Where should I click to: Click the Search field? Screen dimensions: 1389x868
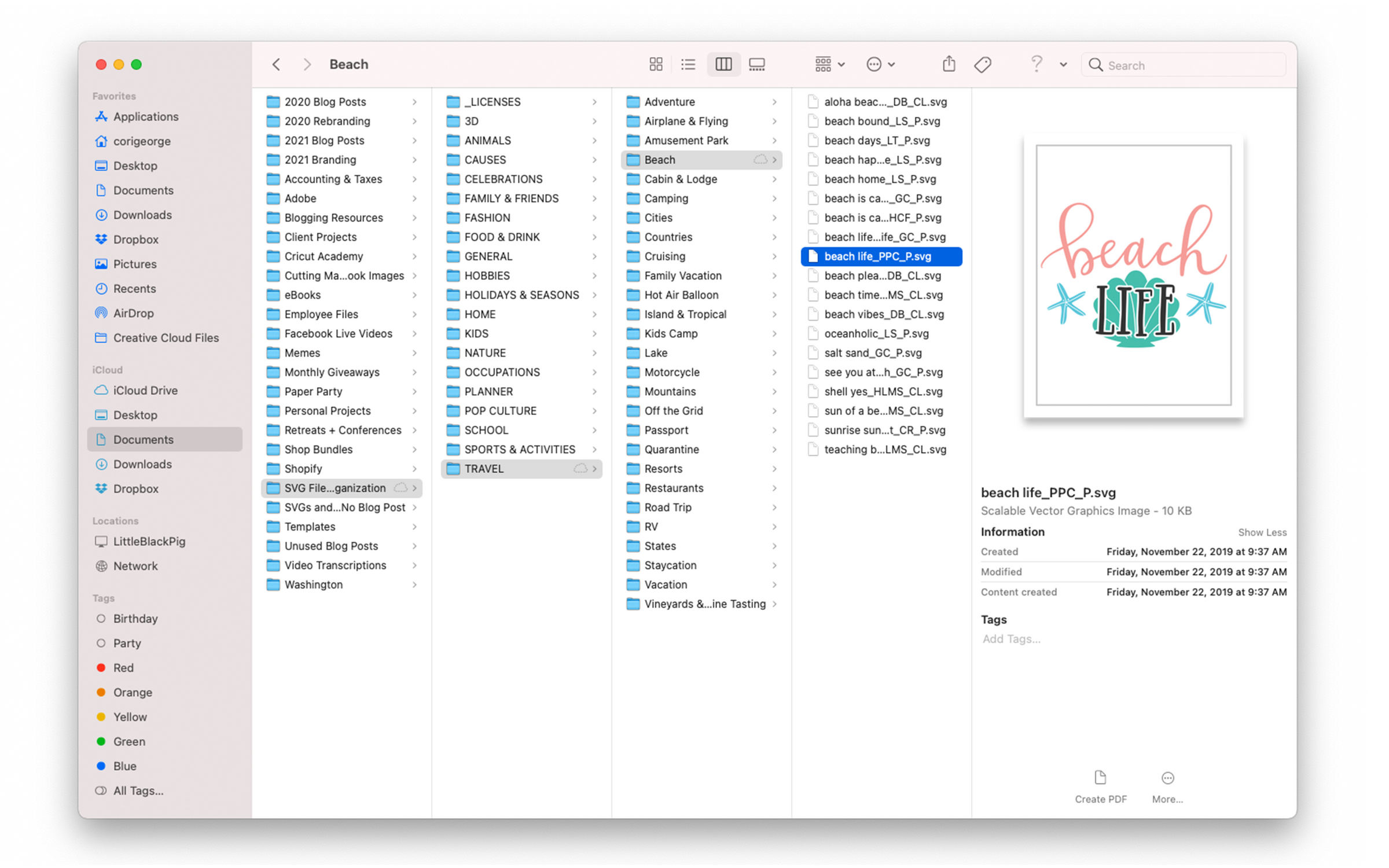pyautogui.click(x=1184, y=65)
